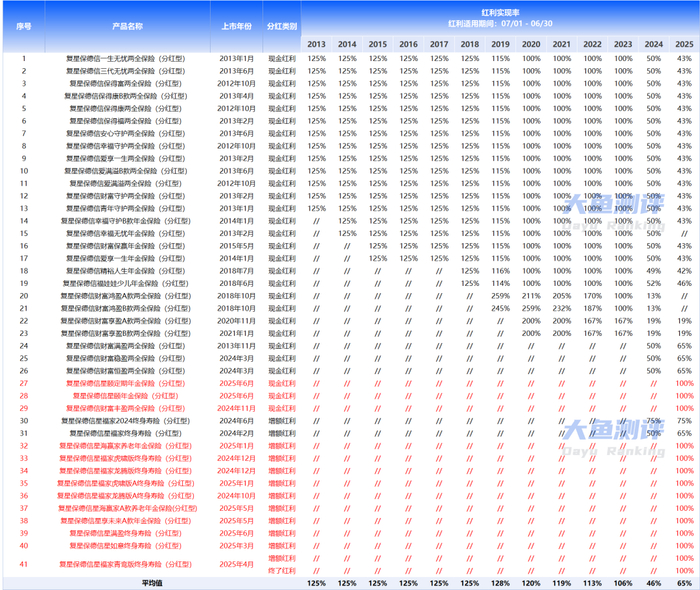
Task: Click '复星保德信财富鸿盈A款两全保险（分红型）' product name
Action: (x=125, y=296)
